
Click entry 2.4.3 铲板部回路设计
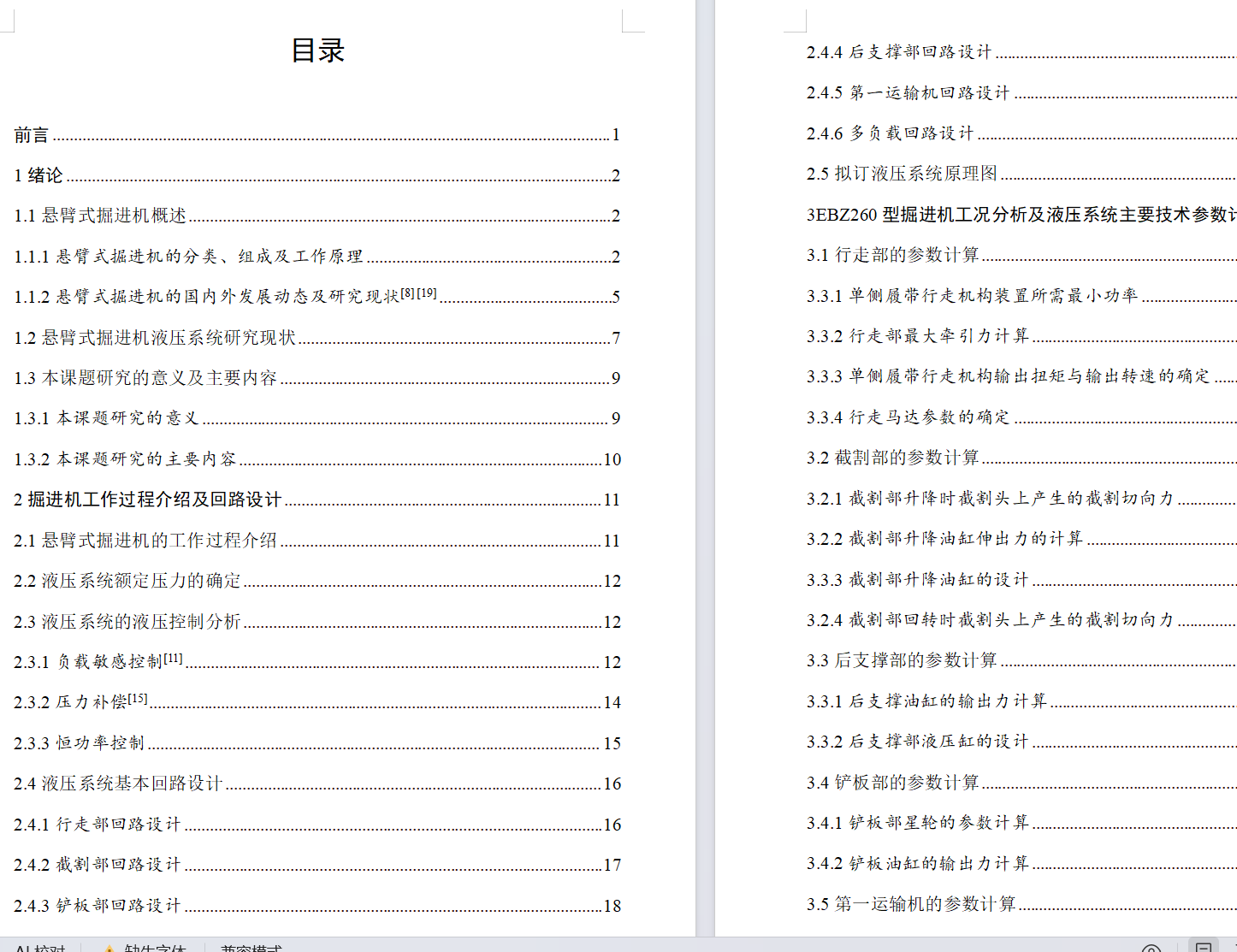(317, 906)
